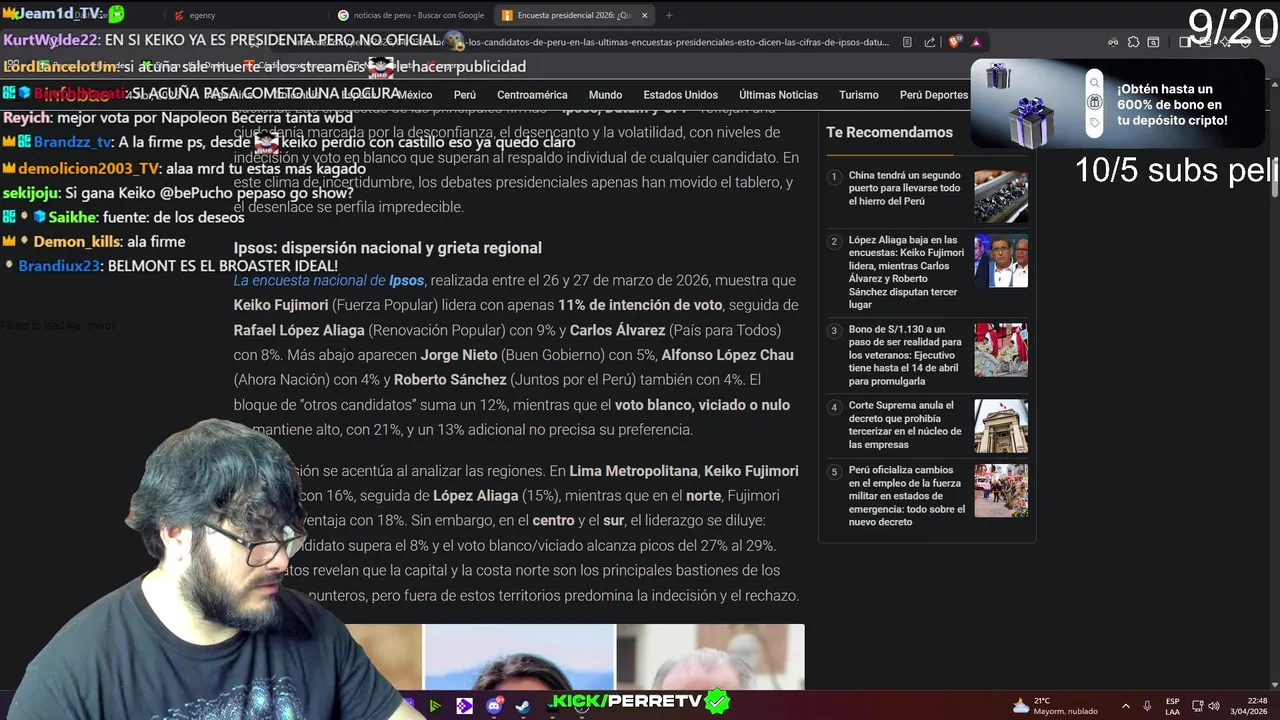This screenshot has width=1280, height=720.
Task: Open the Turismo section
Action: 859,95
